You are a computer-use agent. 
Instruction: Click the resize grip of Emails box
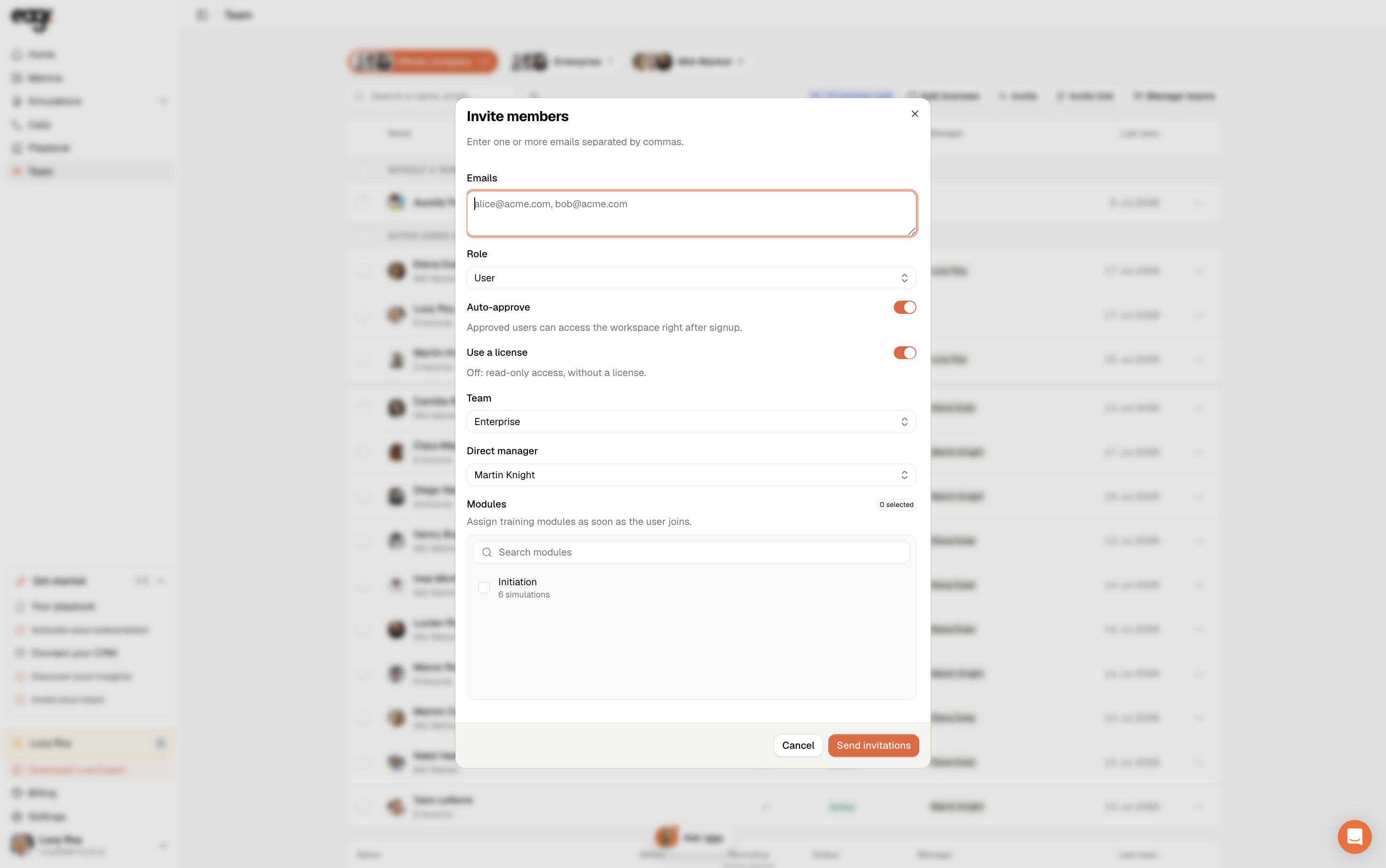(x=911, y=231)
